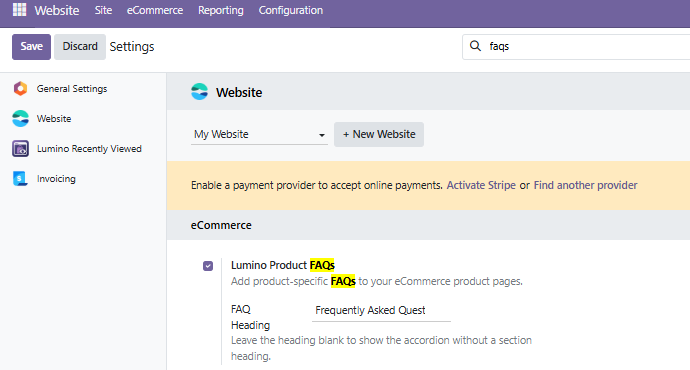This screenshot has height=370, width=690.
Task: Click the FAQ Heading label
Action: (x=250, y=317)
